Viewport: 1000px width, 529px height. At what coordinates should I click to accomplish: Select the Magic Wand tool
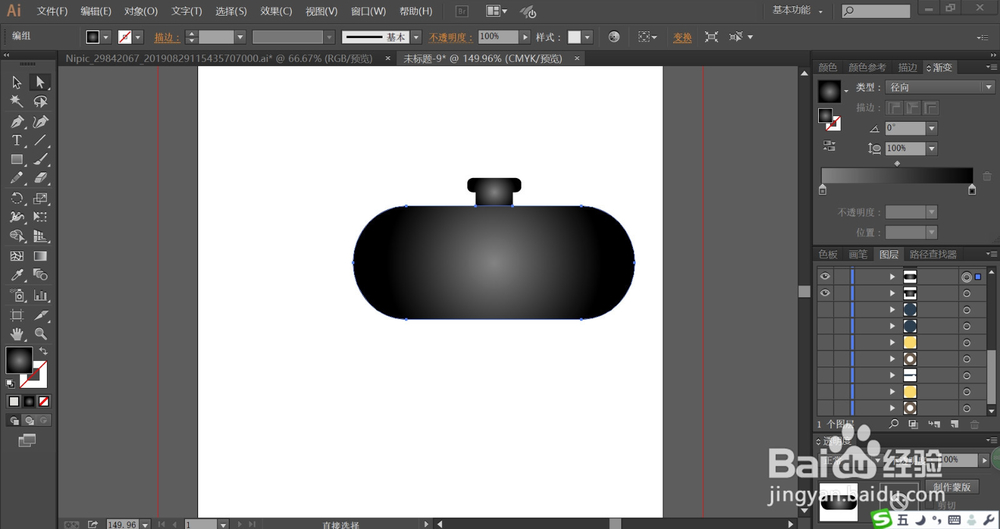coord(17,101)
